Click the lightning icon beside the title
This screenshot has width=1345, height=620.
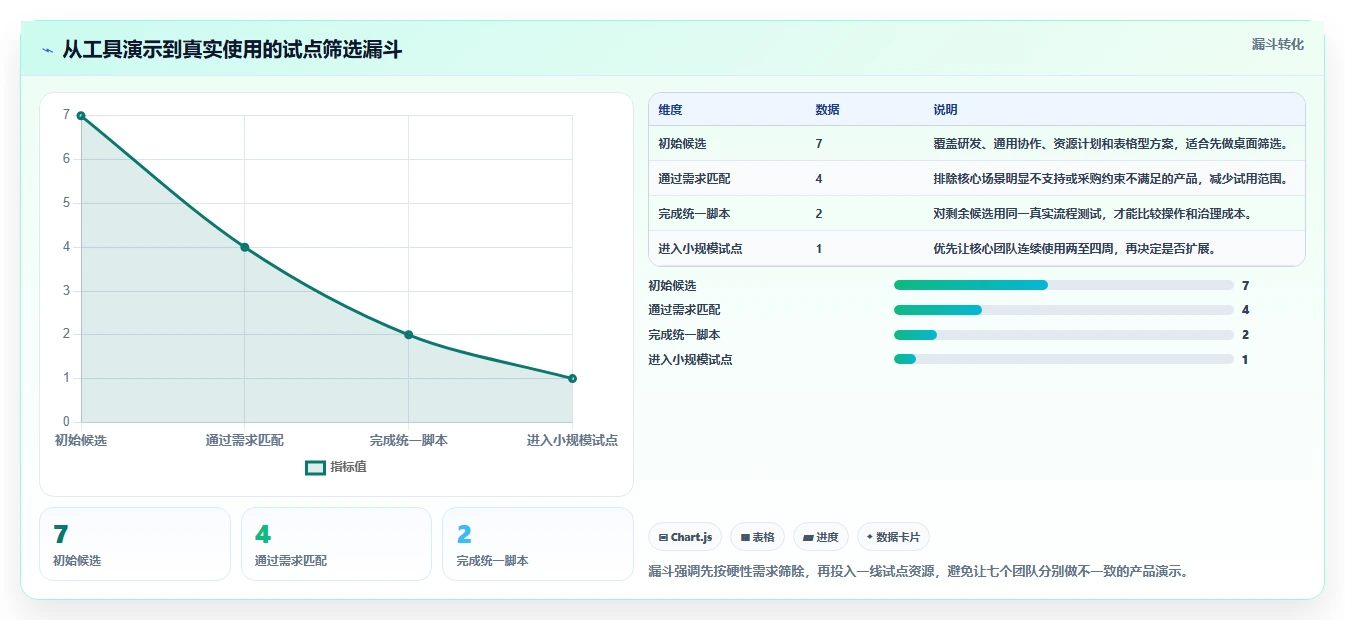(47, 50)
